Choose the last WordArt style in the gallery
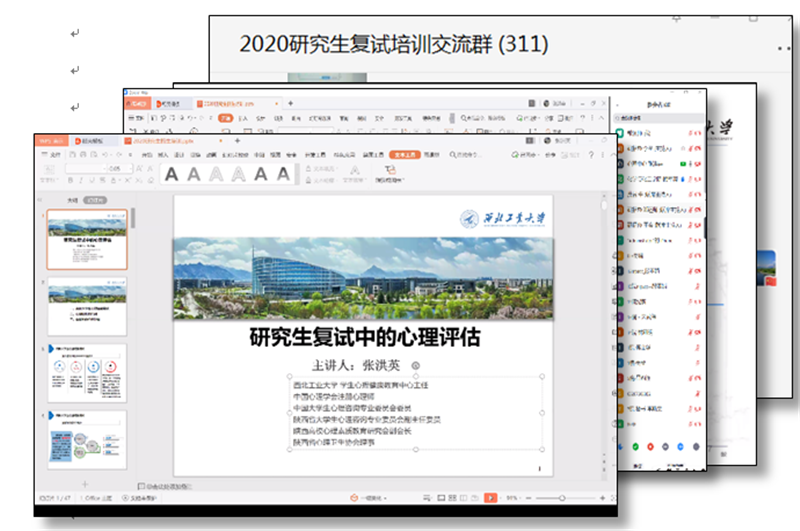 point(284,174)
